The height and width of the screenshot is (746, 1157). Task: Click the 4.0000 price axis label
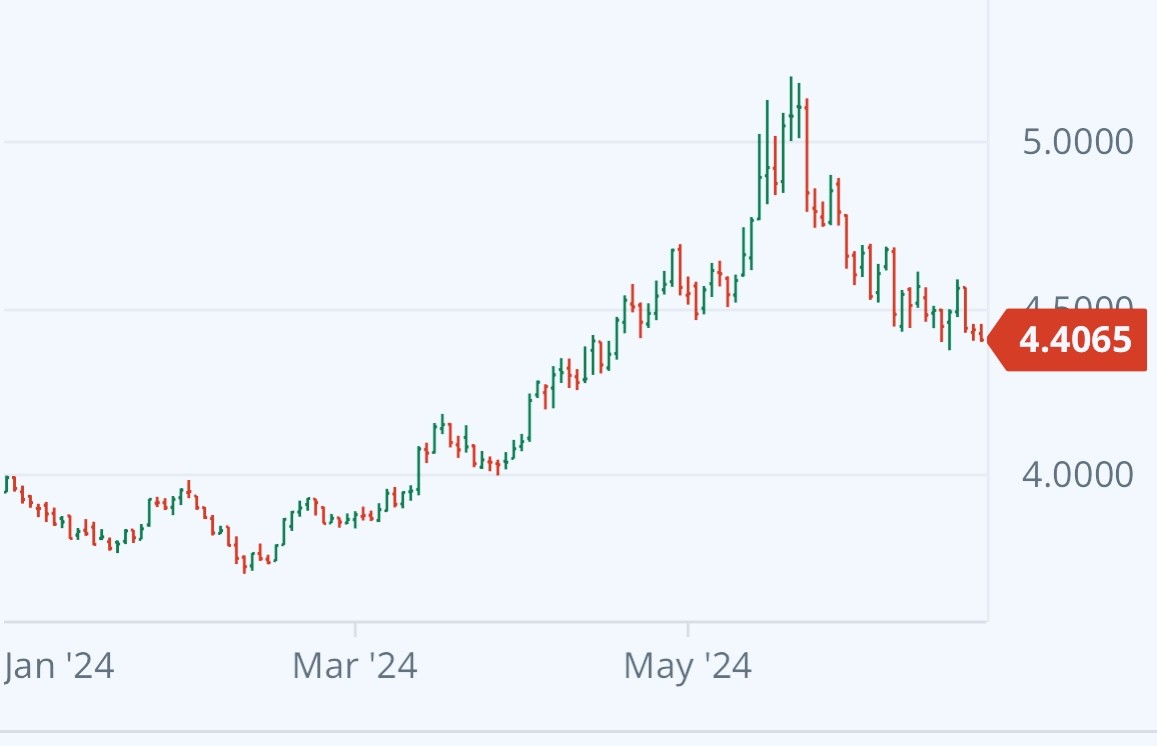pos(1077,474)
